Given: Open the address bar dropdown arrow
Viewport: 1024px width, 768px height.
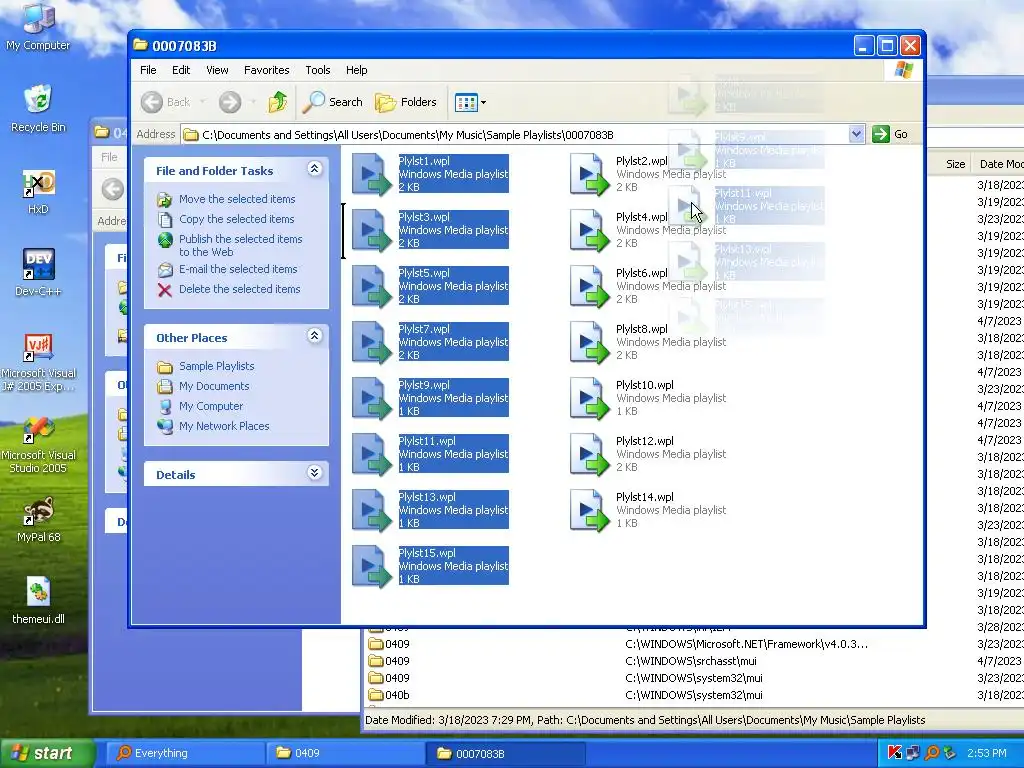Looking at the screenshot, I should tap(856, 135).
